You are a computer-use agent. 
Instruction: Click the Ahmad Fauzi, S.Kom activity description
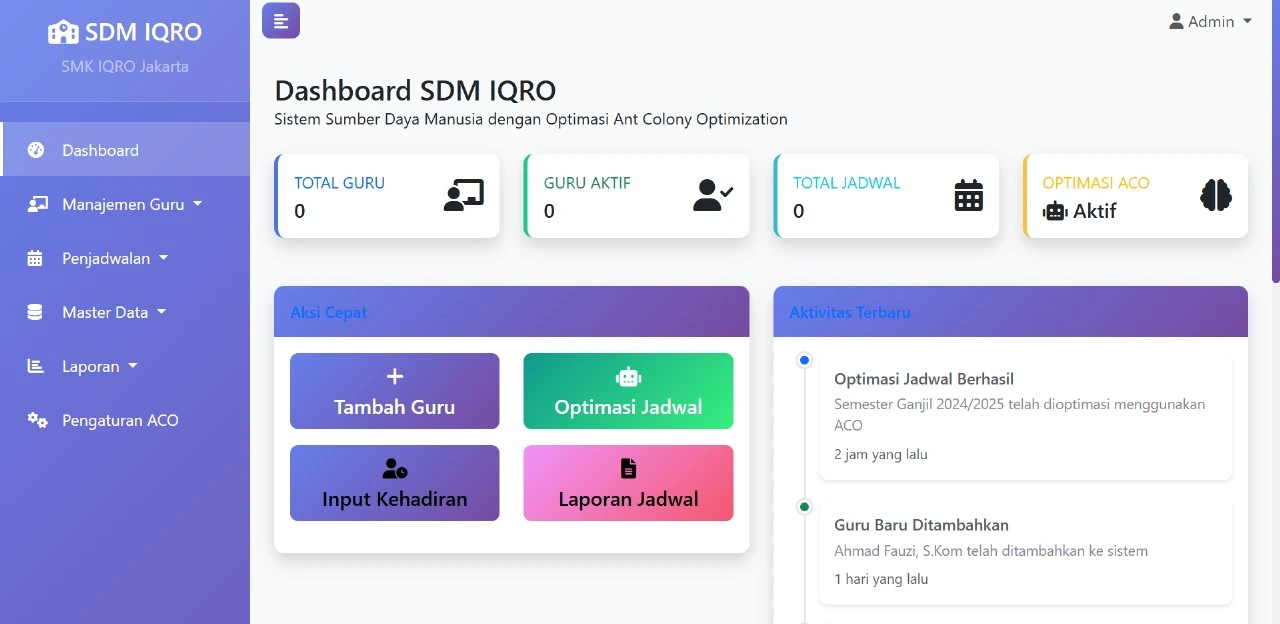pos(991,551)
